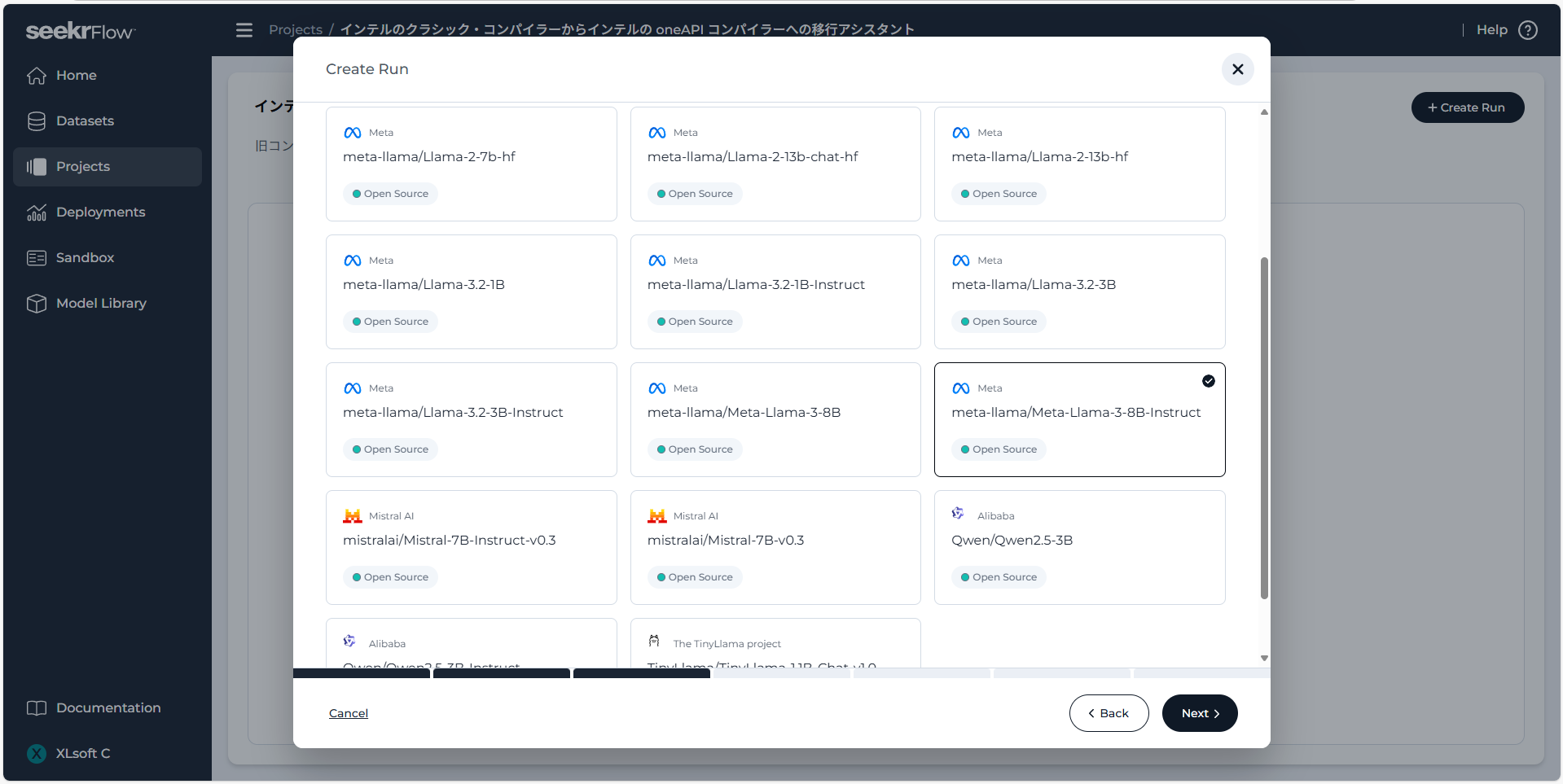
Task: Click the scrollbar down arrow
Action: point(1264,658)
